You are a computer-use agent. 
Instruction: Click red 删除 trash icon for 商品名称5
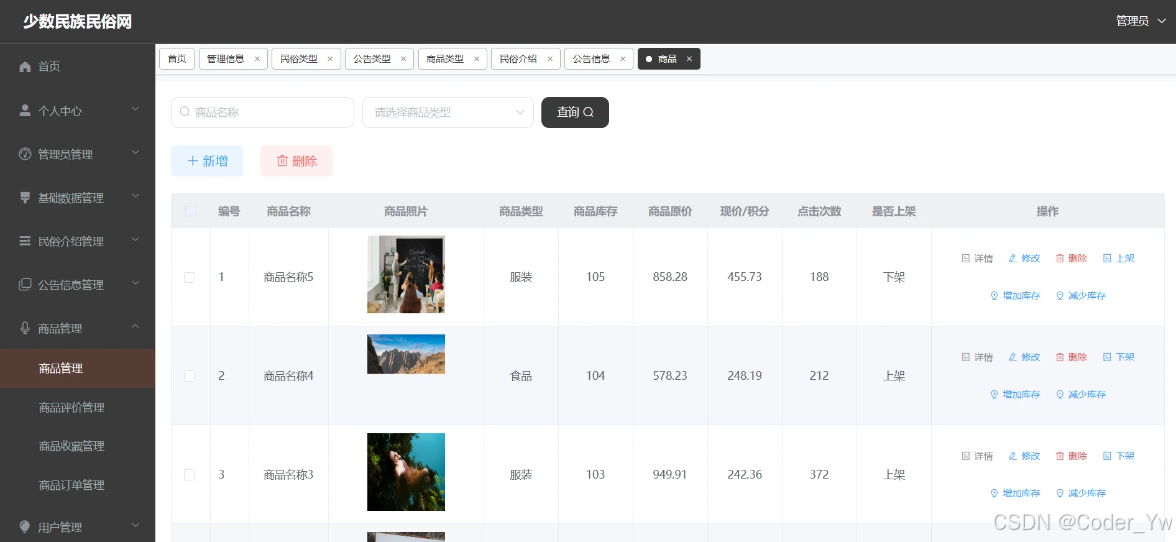pyautogui.click(x=1060, y=258)
